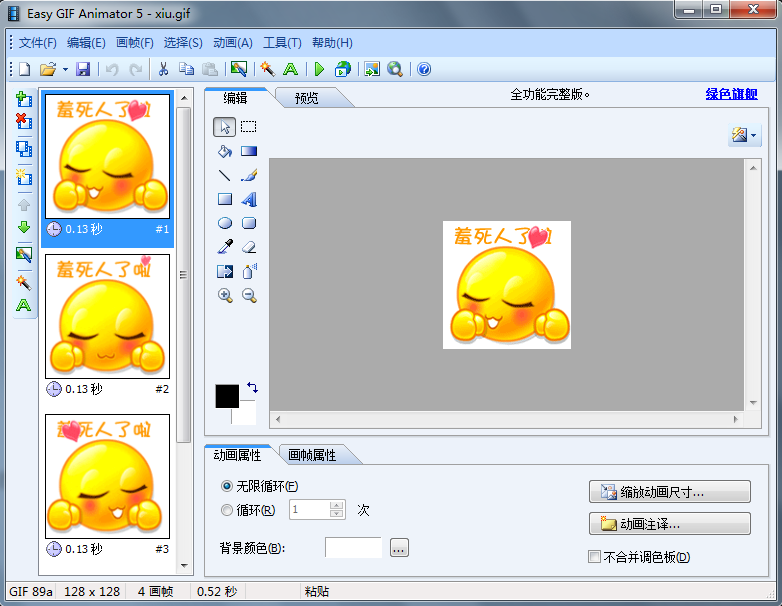This screenshot has height=606, width=782.
Task: Click the black foreground color swatch
Action: coord(226,396)
